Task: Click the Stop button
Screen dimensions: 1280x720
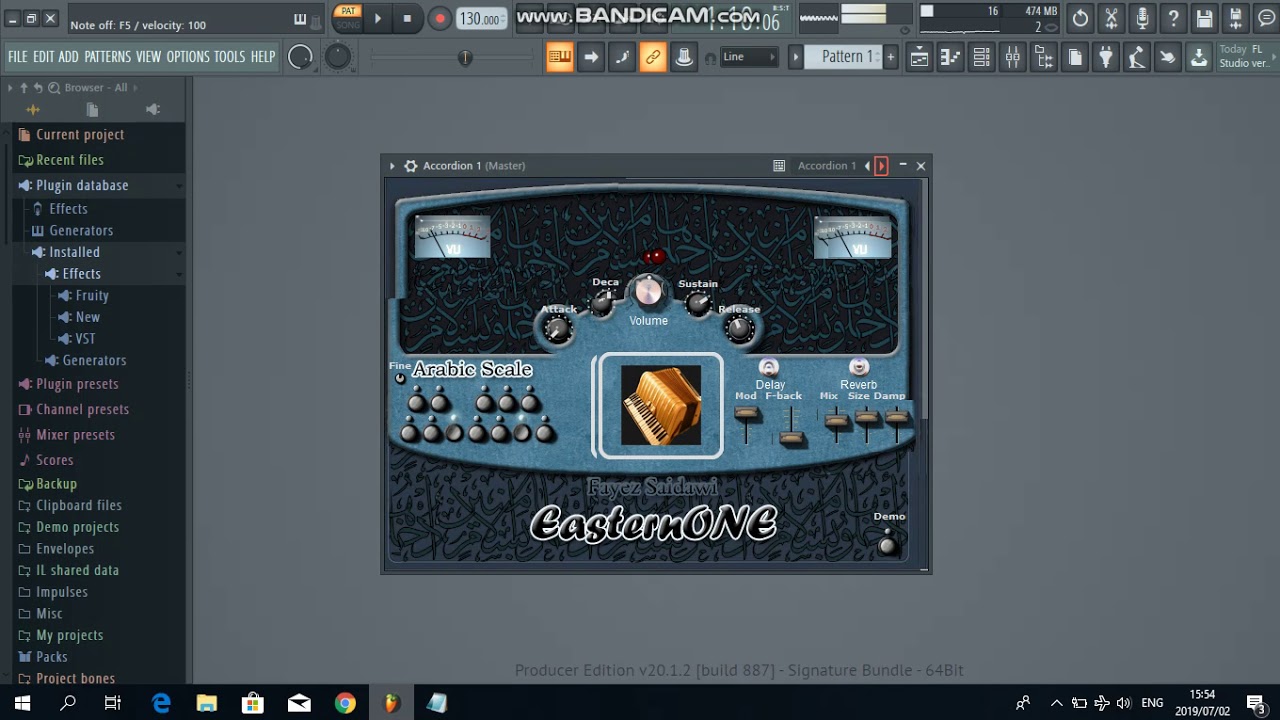Action: [x=407, y=18]
